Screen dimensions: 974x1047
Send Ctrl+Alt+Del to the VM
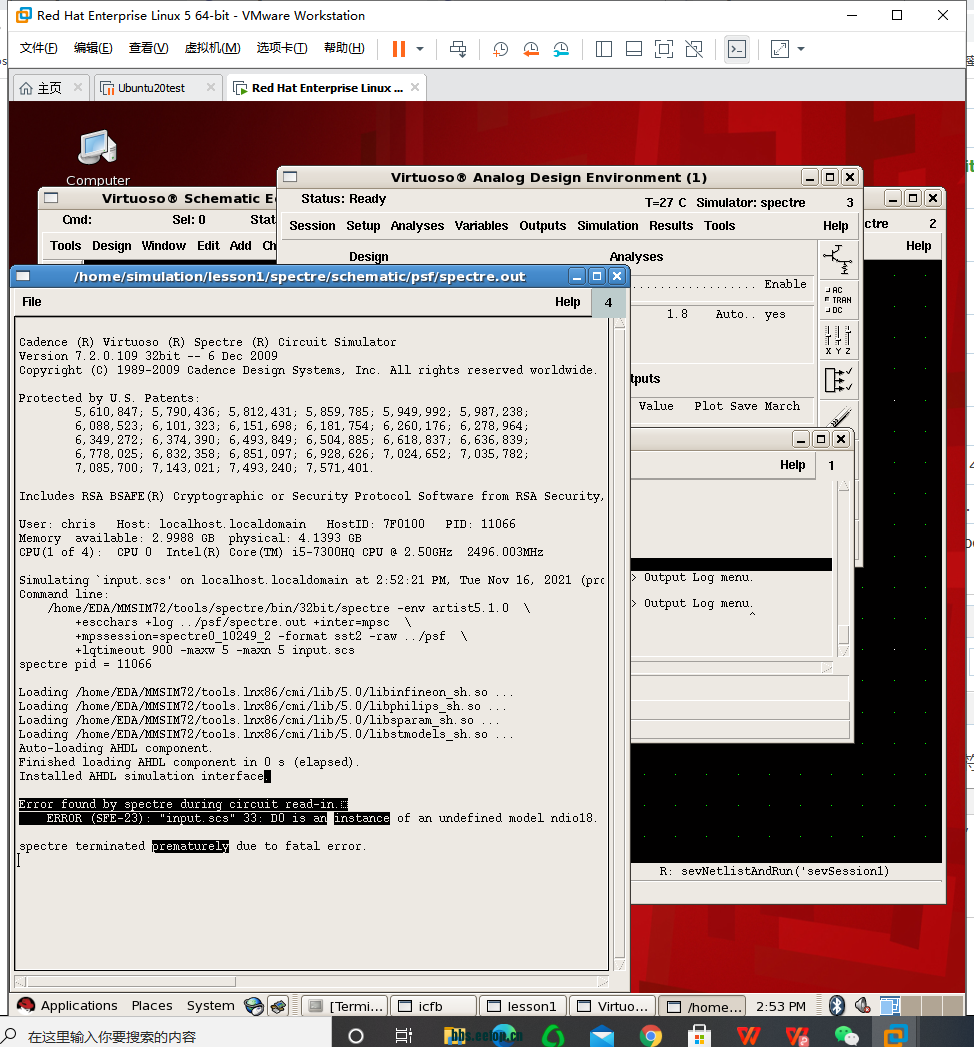coord(458,49)
